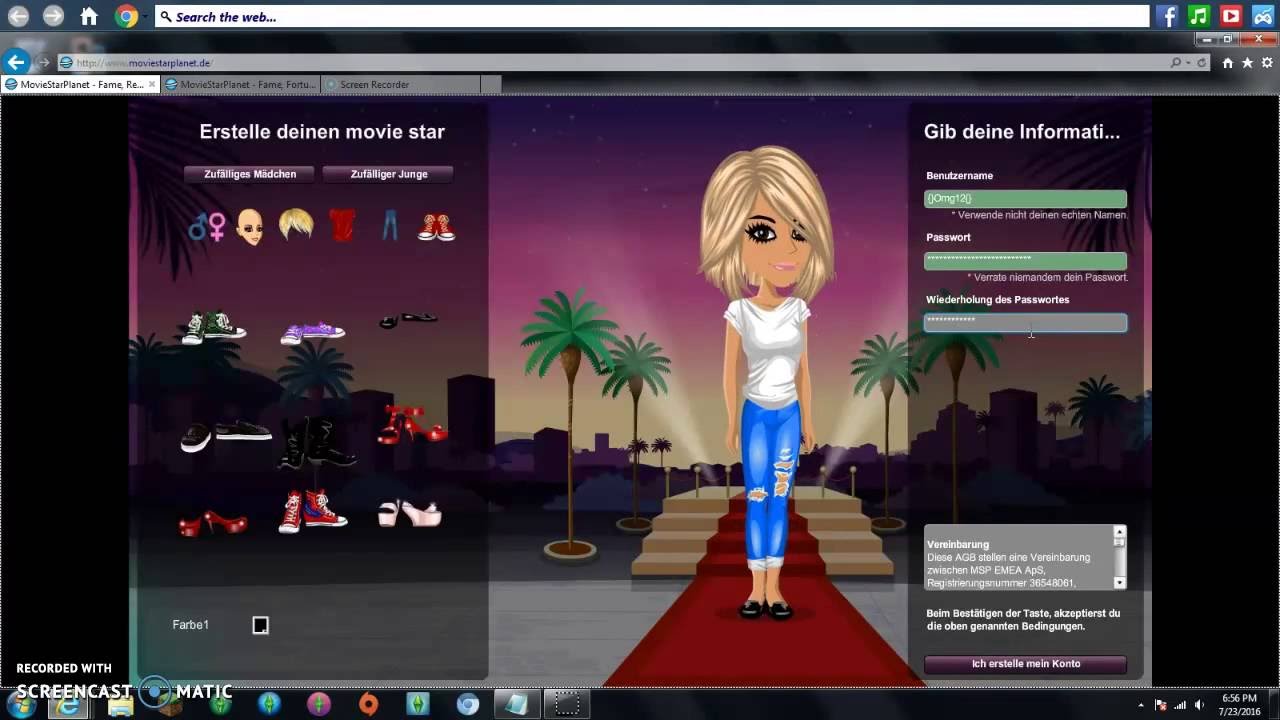
Task: Choose the red pumps
Action: point(212,522)
